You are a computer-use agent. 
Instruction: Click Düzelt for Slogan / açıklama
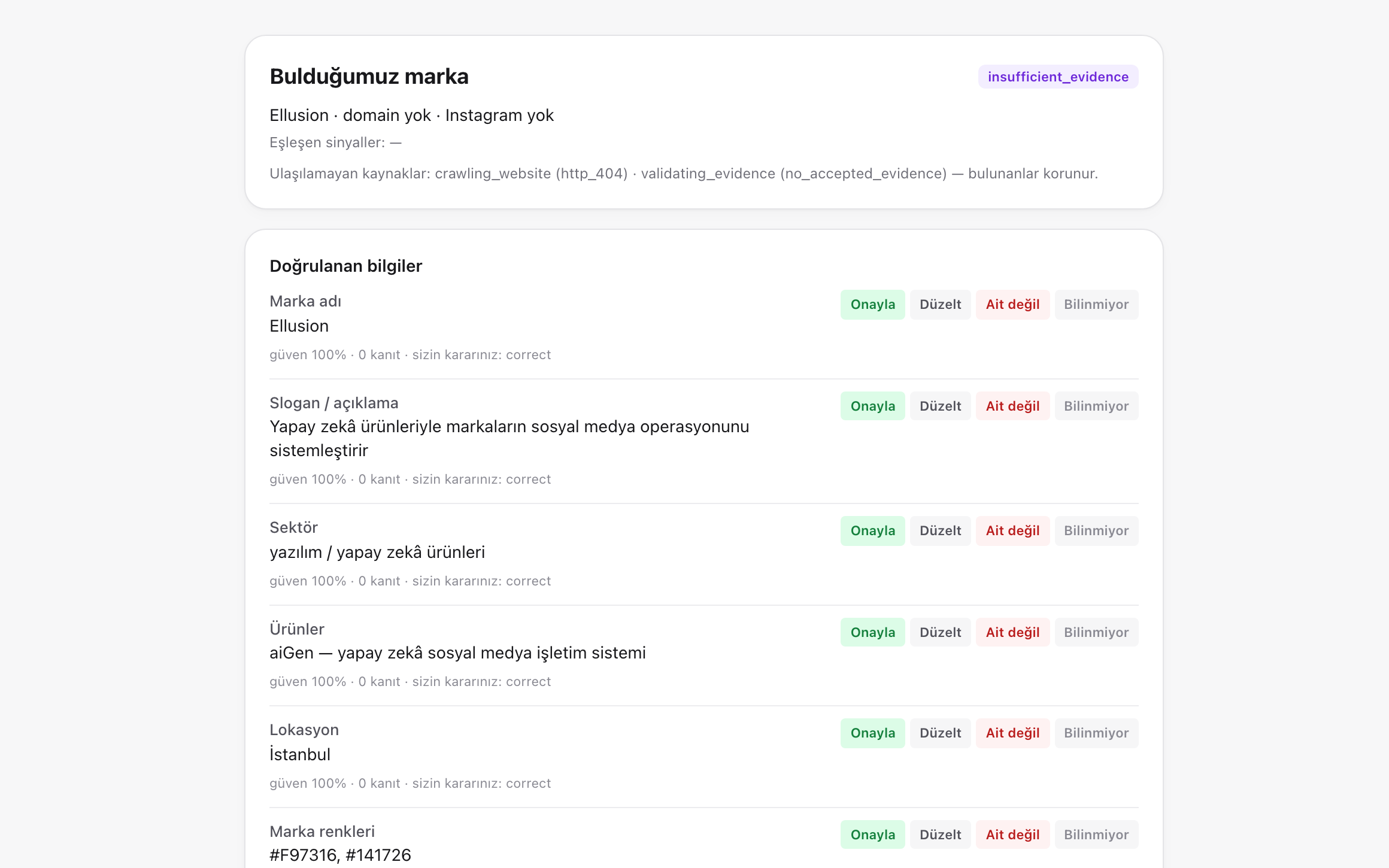click(x=940, y=406)
